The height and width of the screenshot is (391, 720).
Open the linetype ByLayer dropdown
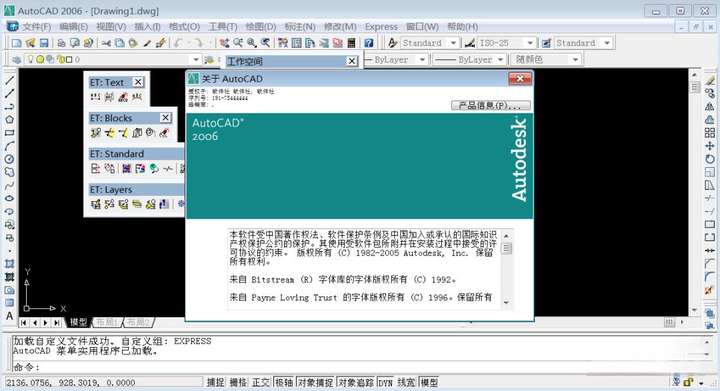point(422,60)
